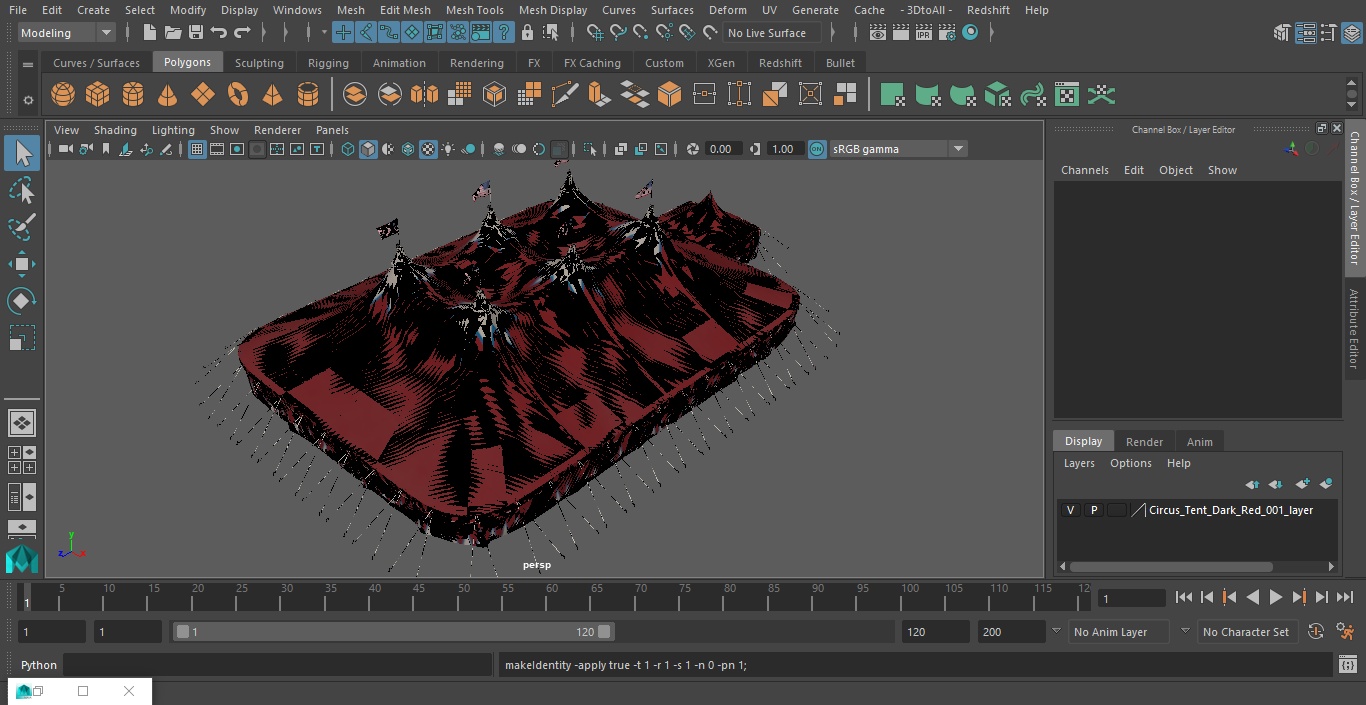This screenshot has width=1366, height=705.
Task: Click the Layer Editor horizontal scrollbar
Action: point(1171,567)
